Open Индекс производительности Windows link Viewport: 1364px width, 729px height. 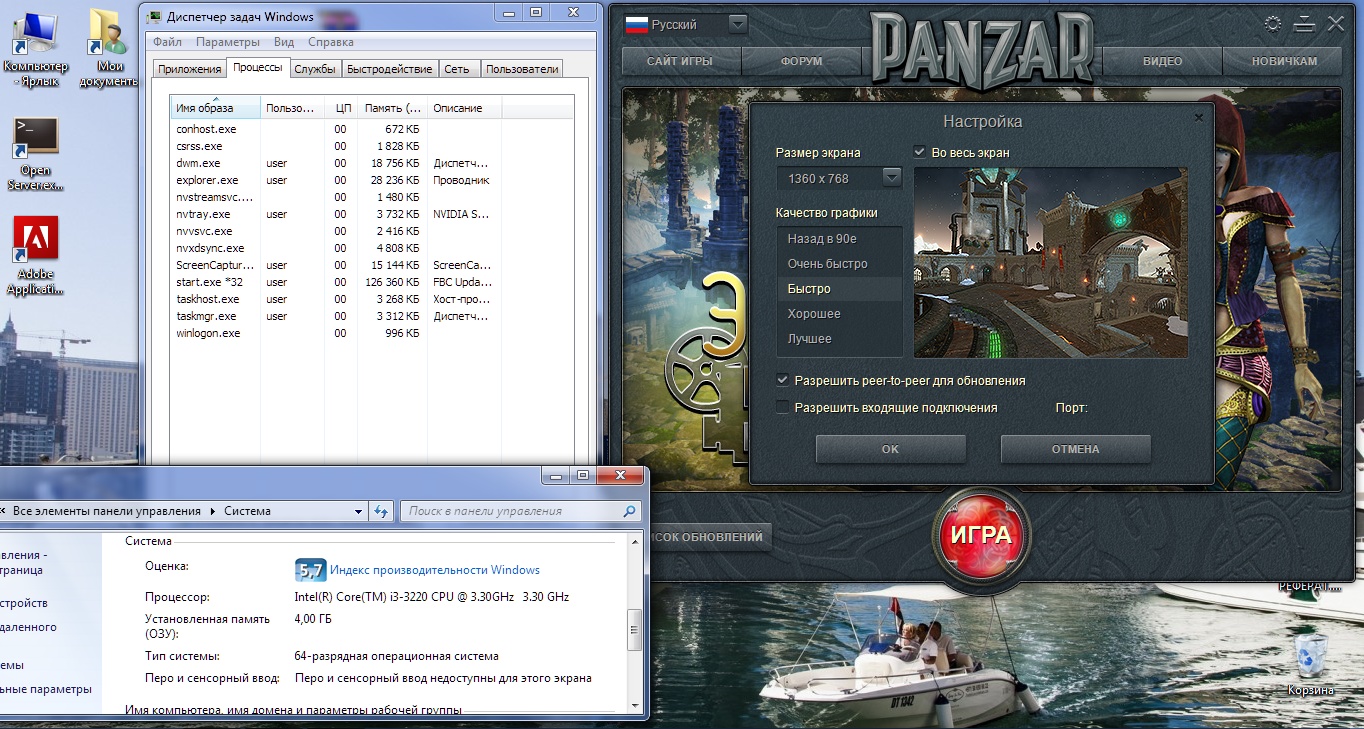(435, 570)
